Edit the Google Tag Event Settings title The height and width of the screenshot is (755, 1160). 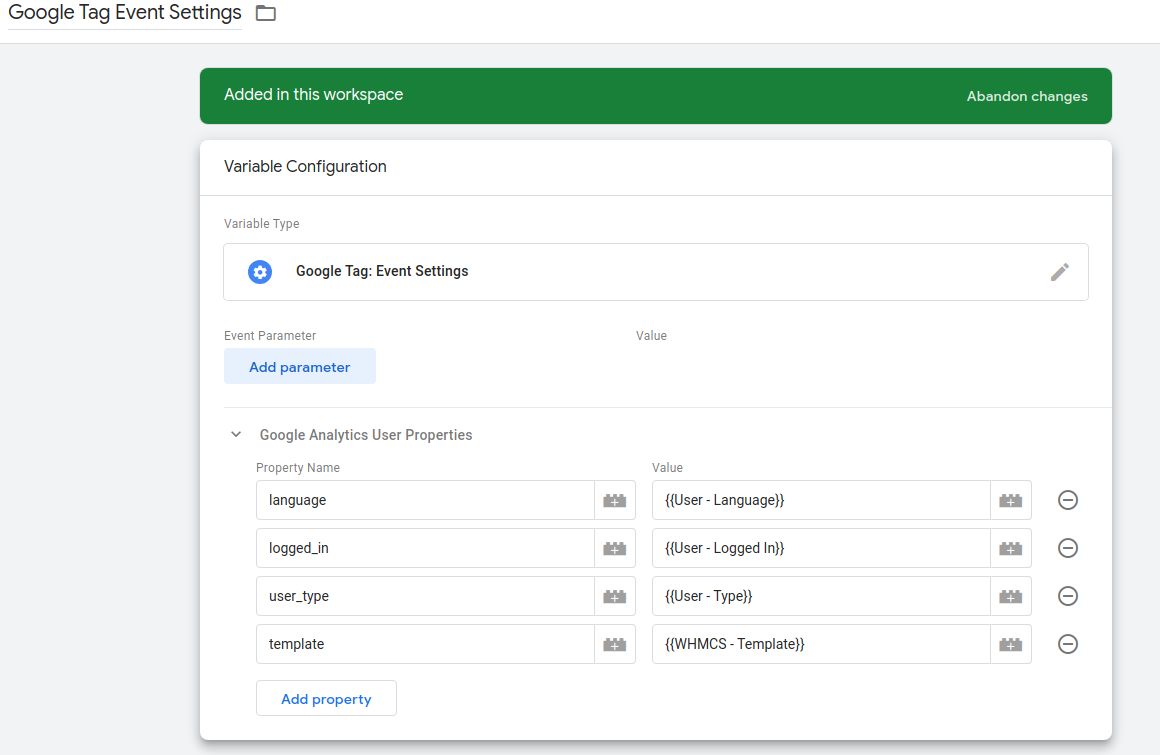[125, 14]
